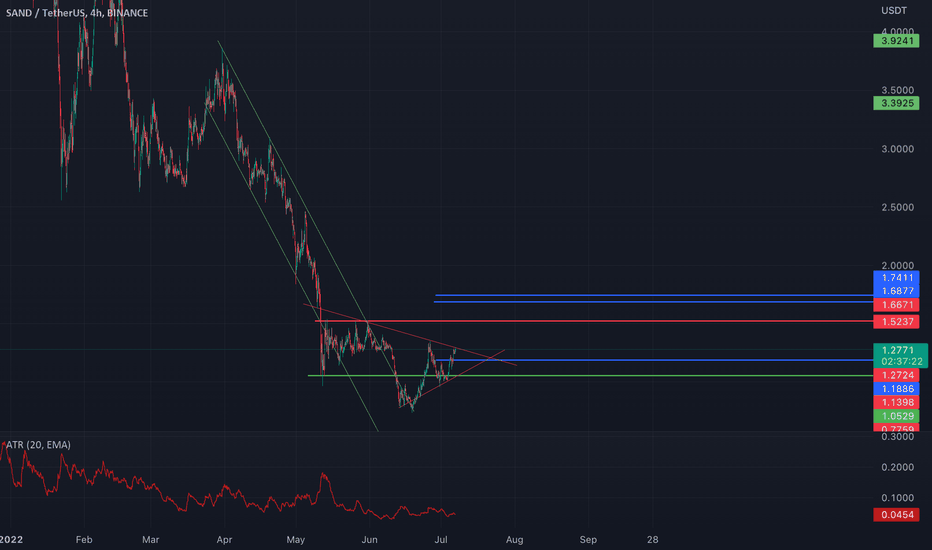Select the green 3.3925 price label
The width and height of the screenshot is (932, 550).
point(896,103)
